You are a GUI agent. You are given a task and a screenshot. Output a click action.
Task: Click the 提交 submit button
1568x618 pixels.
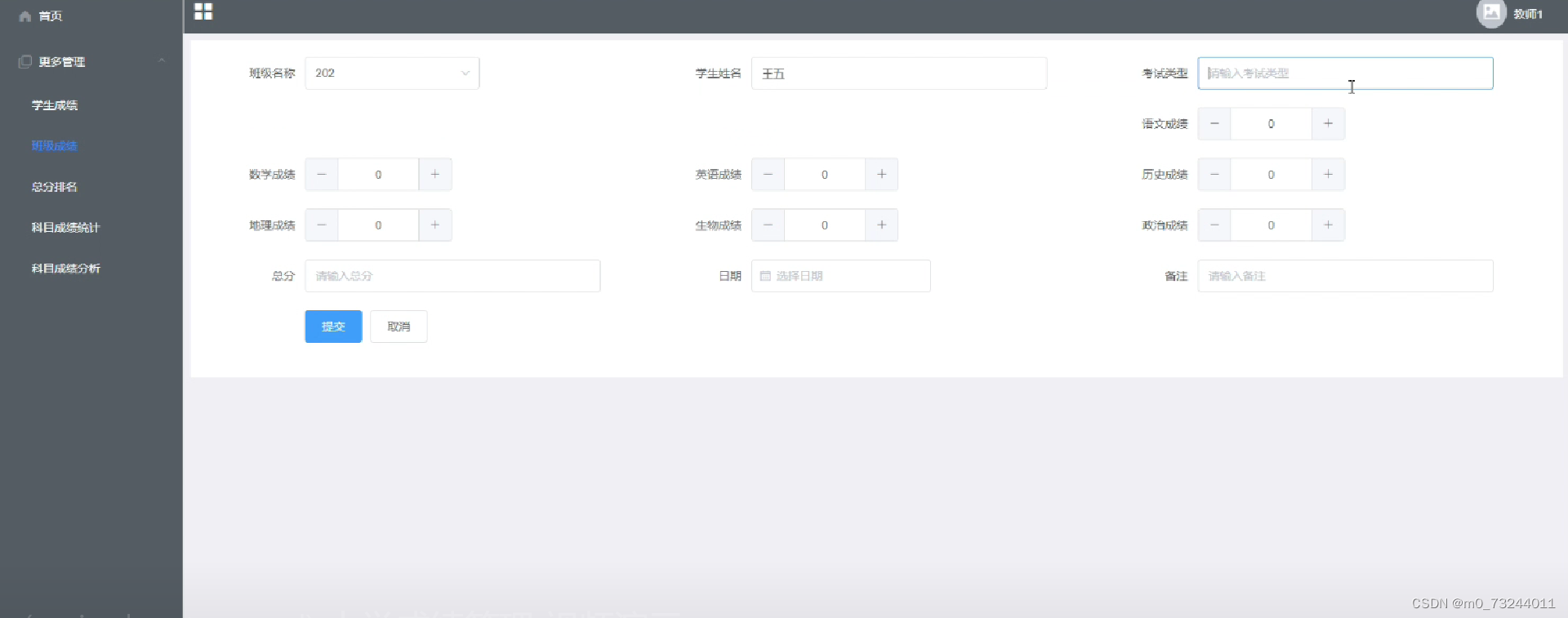tap(333, 327)
